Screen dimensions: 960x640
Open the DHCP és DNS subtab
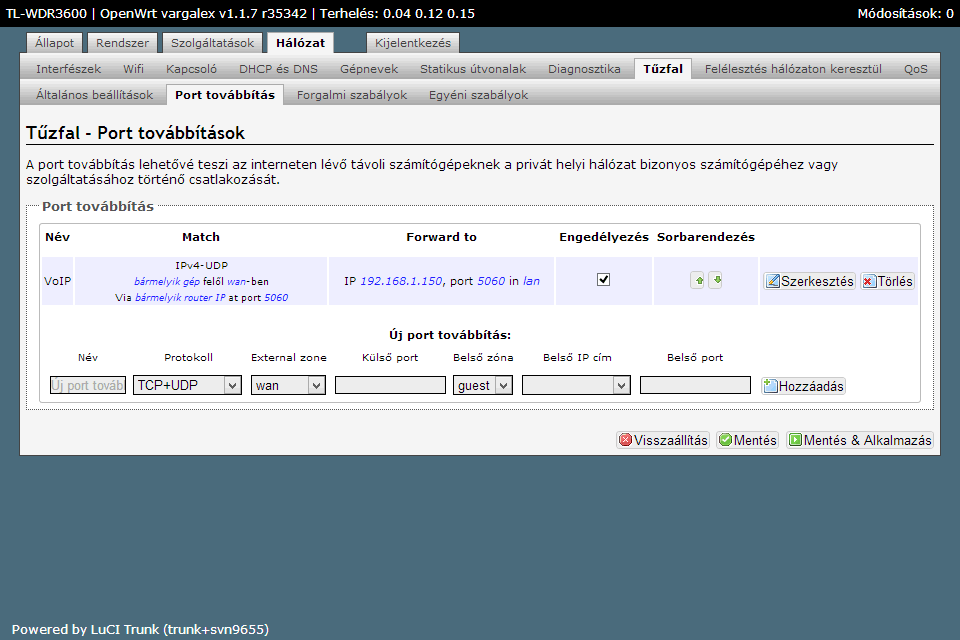coord(279,69)
